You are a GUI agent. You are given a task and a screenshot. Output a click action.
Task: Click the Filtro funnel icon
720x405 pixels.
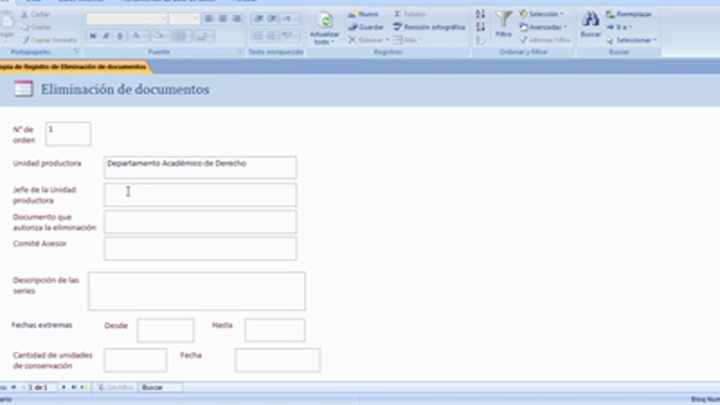(x=504, y=20)
